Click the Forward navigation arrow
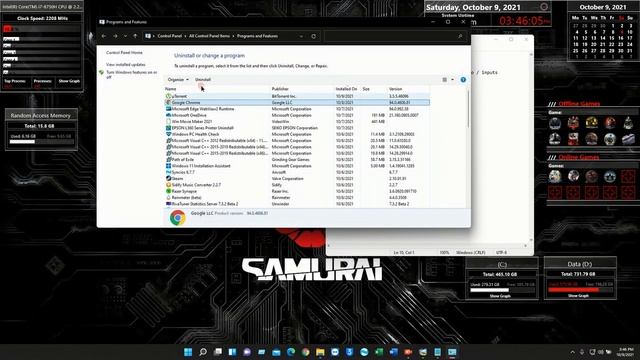The image size is (640, 360). click(115, 36)
